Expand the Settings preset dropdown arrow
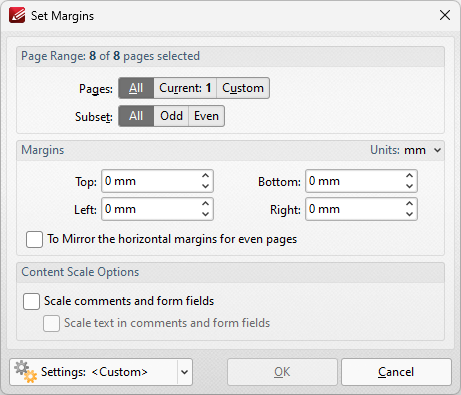 pyautogui.click(x=185, y=372)
